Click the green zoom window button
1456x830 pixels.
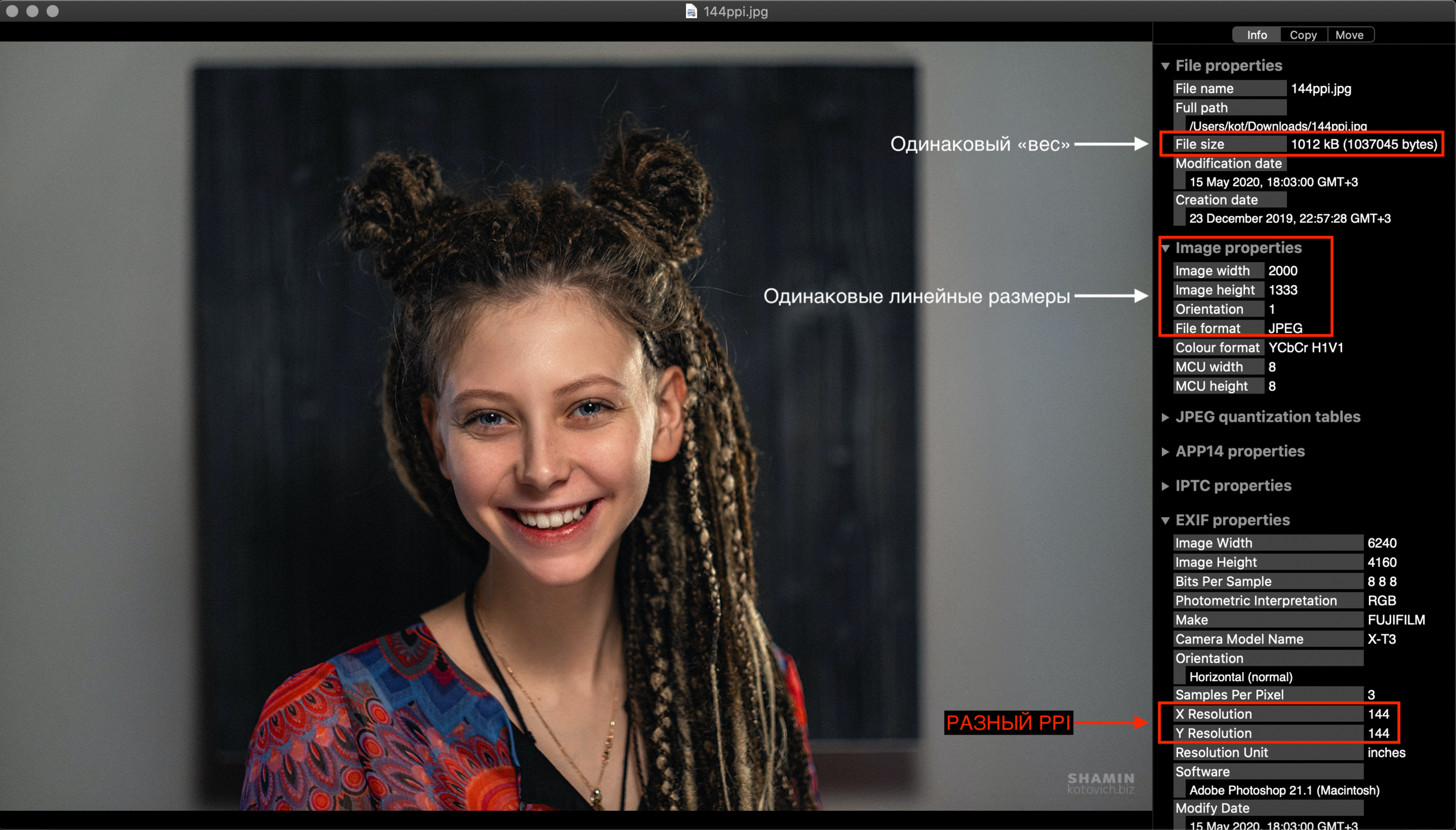click(x=52, y=11)
